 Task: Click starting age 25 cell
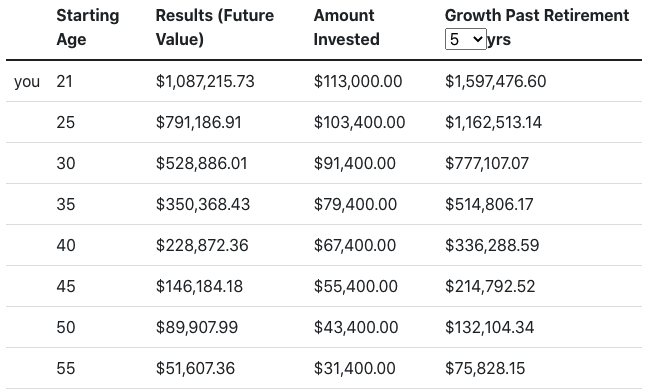pyautogui.click(x=65, y=122)
